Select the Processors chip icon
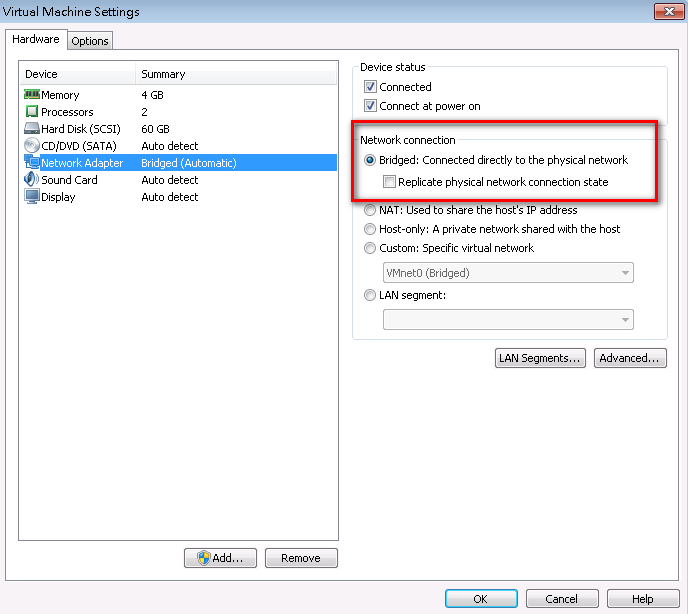 point(32,111)
